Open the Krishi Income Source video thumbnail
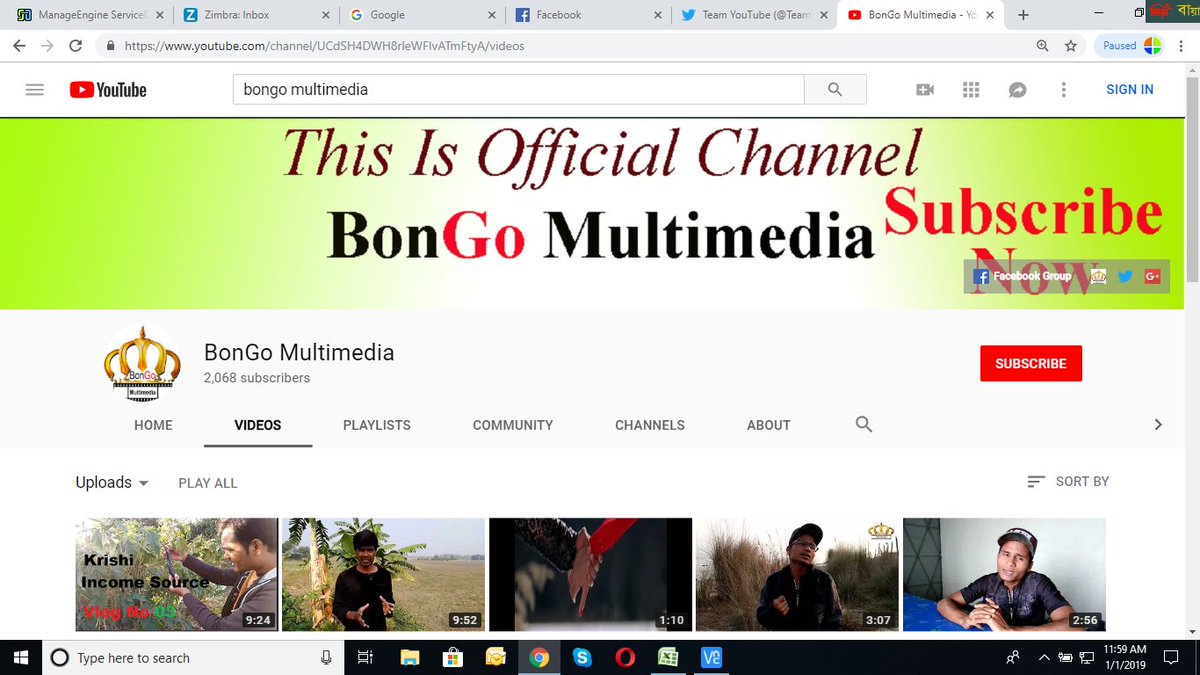Screen dimensions: 1200x675 177,574
